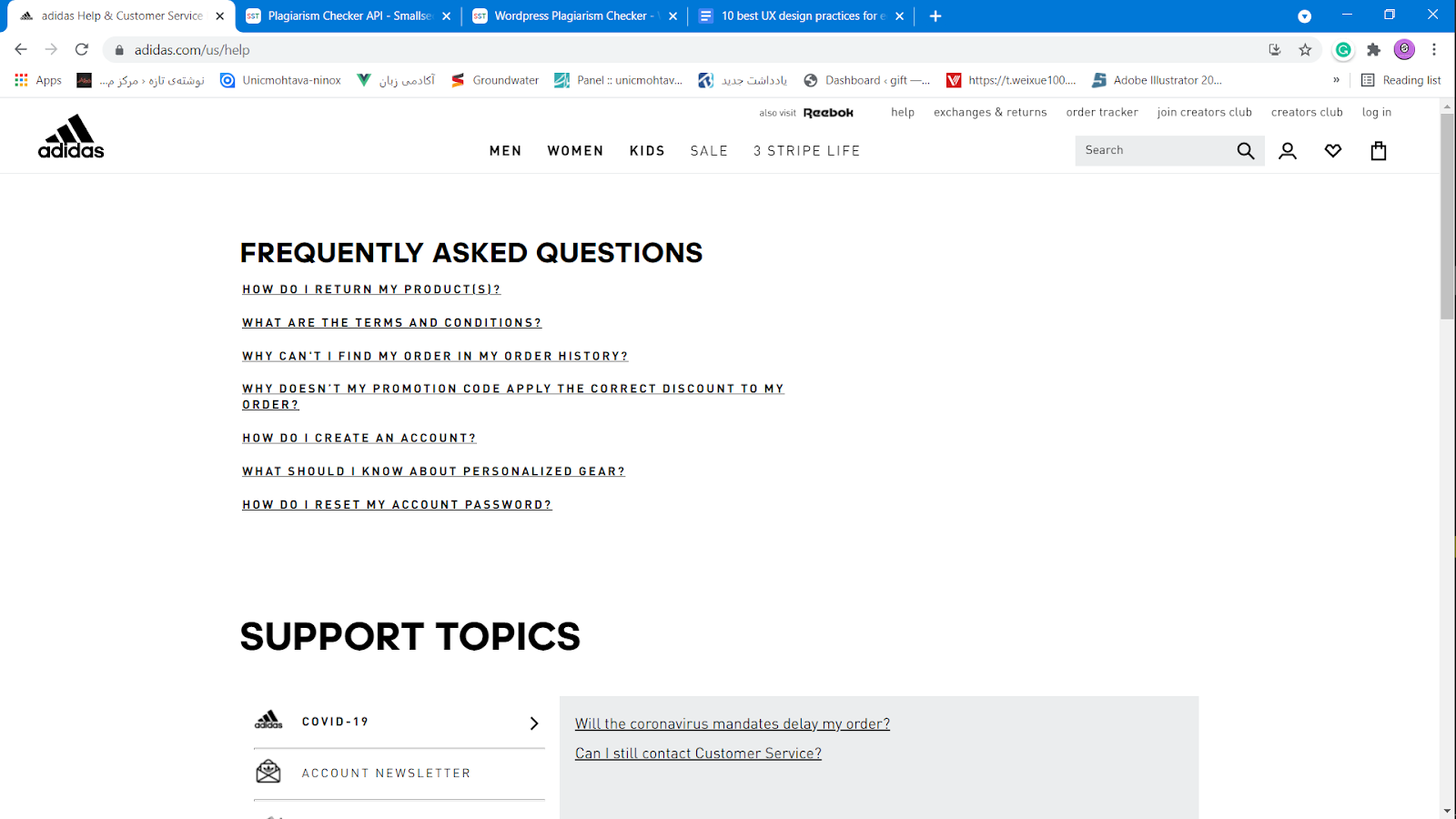This screenshot has width=1456, height=819.
Task: Switch to the Plagiarism Checker API tab
Action: coord(349,16)
